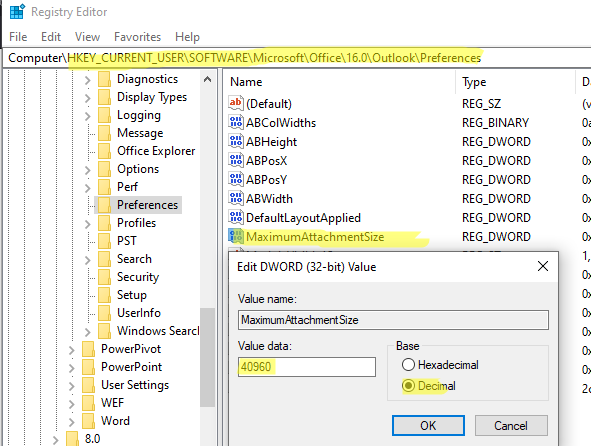The image size is (591, 446).
Task: Open the Favorites menu
Action: (138, 37)
